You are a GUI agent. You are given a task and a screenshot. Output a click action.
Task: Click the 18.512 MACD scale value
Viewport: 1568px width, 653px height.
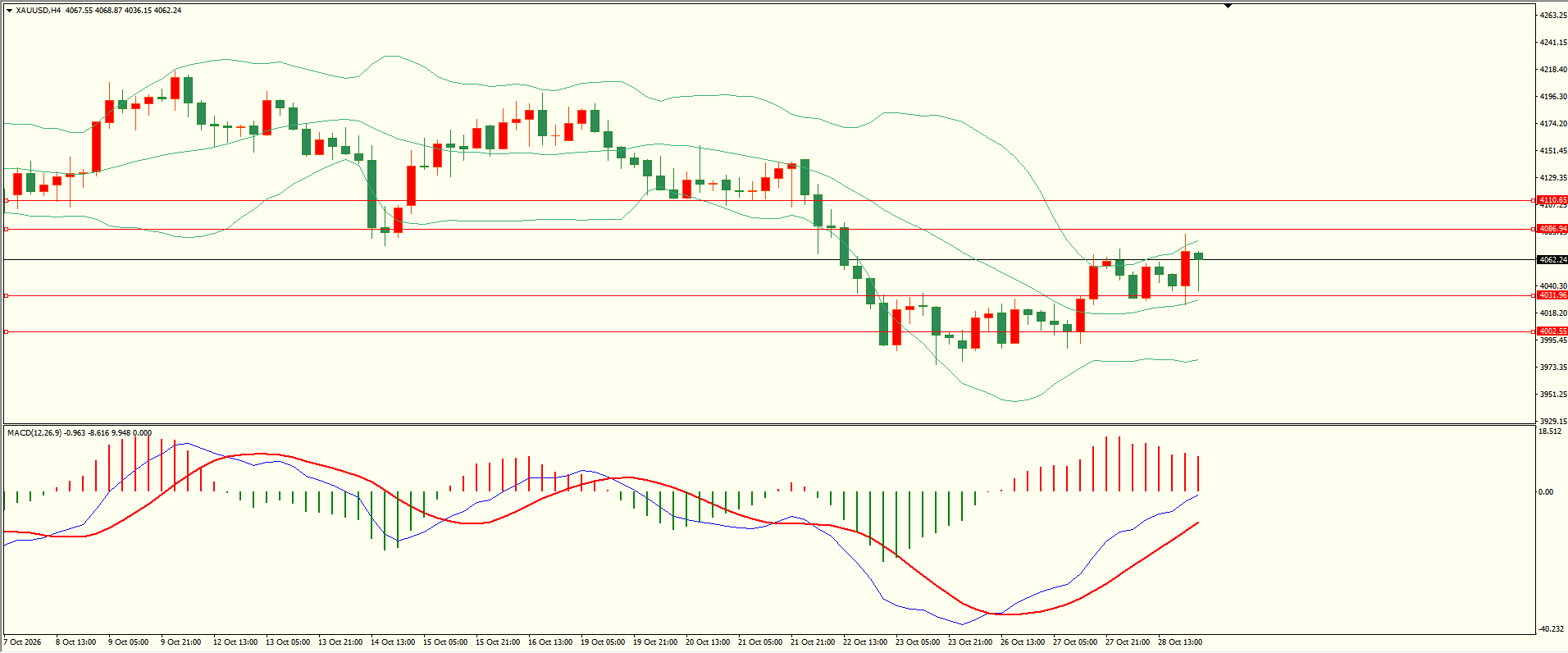point(1550,432)
